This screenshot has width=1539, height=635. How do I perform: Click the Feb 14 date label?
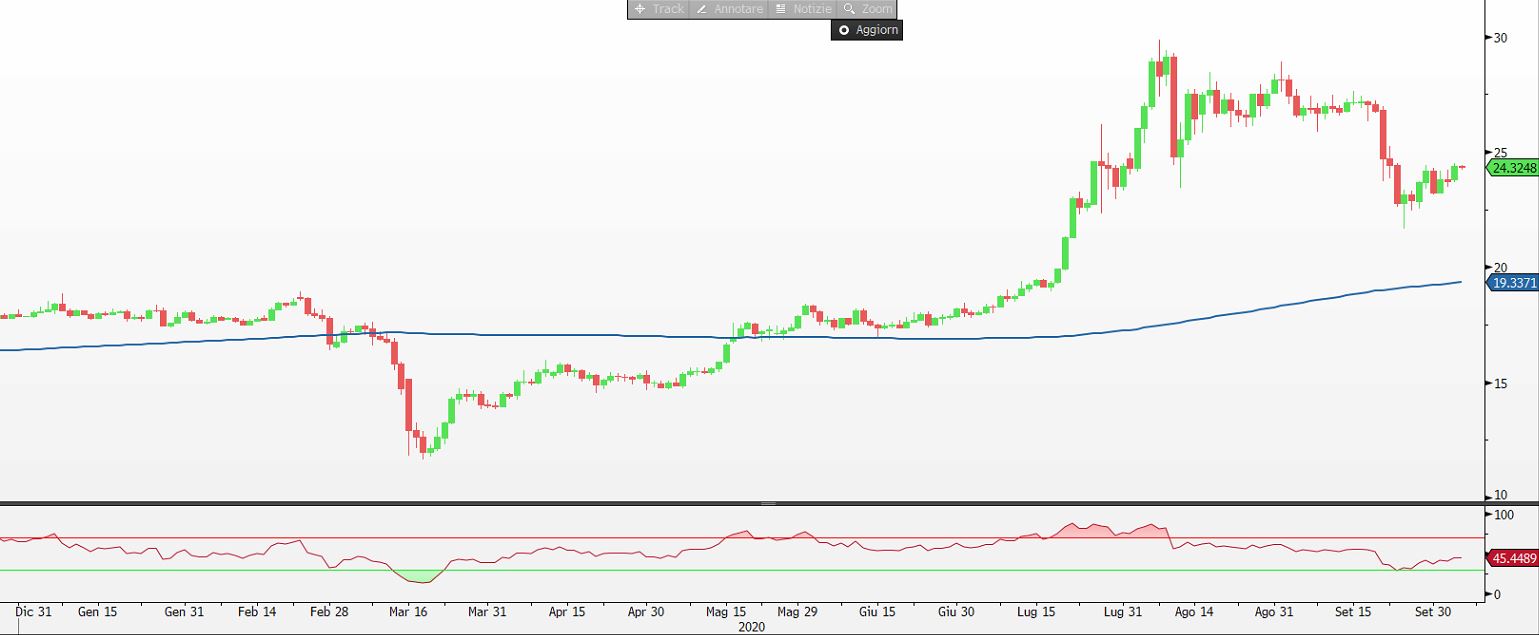(x=258, y=611)
